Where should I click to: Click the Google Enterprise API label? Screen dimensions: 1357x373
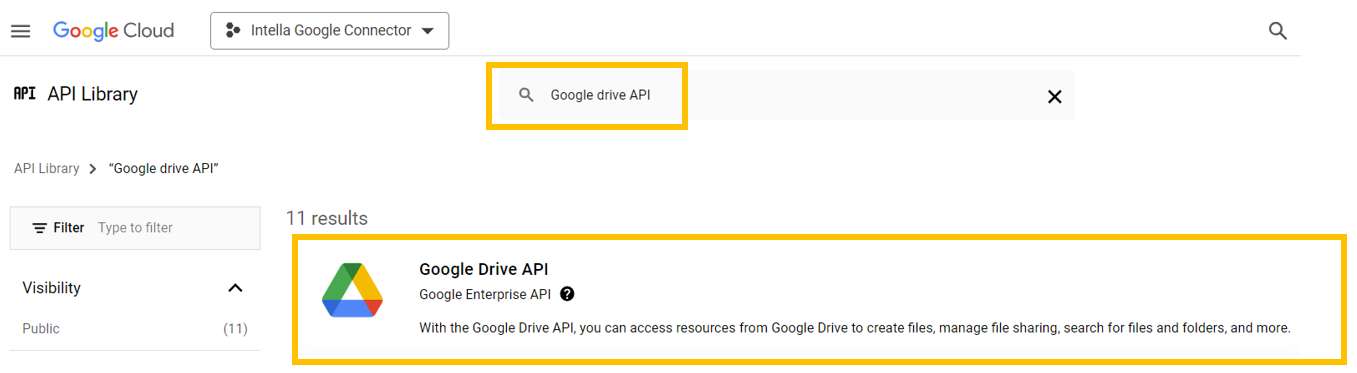[485, 294]
